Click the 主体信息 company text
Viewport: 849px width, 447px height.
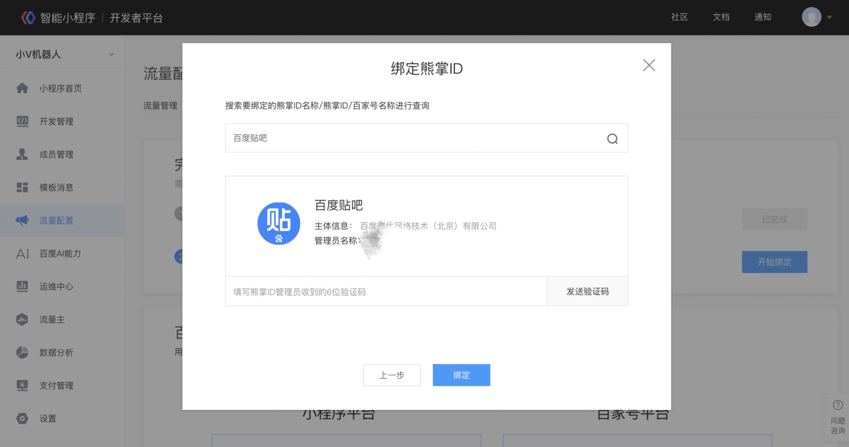[x=428, y=226]
